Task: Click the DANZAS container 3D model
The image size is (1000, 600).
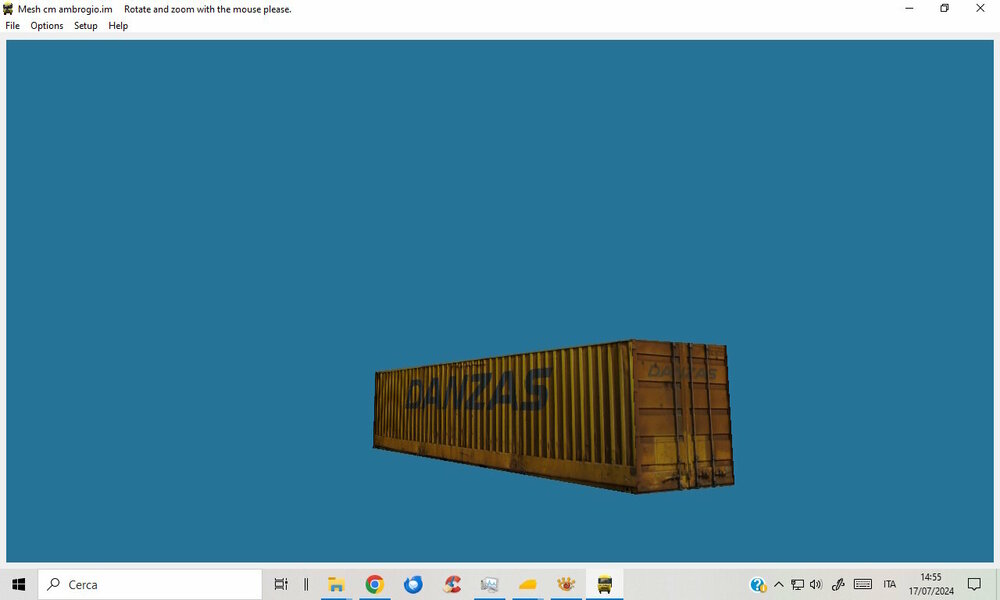Action: tap(554, 416)
